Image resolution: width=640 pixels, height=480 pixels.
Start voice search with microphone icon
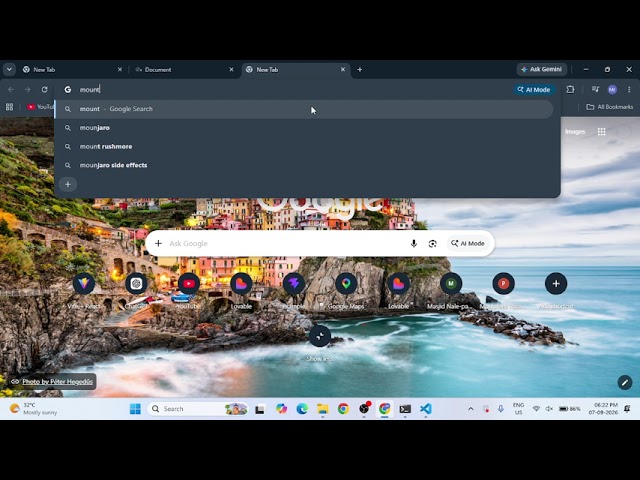tap(413, 244)
